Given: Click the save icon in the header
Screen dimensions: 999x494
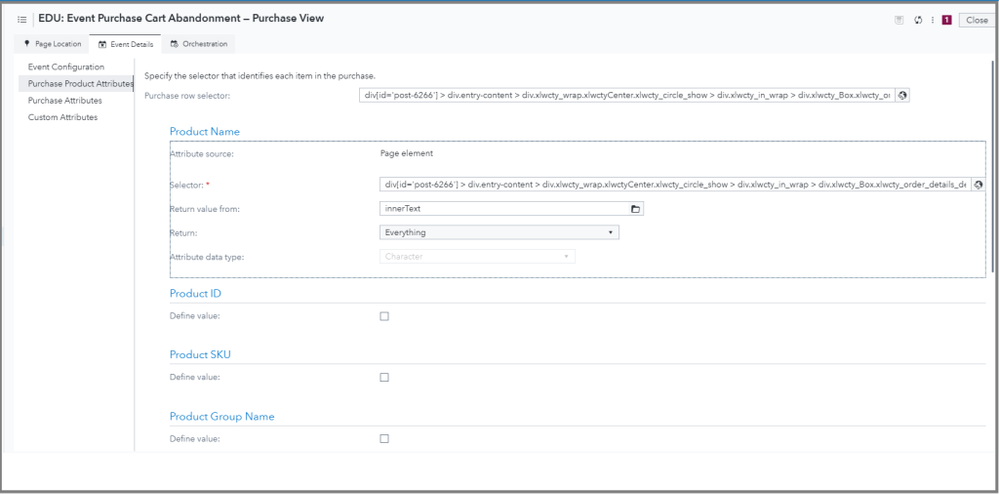Looking at the screenshot, I should coord(900,20).
